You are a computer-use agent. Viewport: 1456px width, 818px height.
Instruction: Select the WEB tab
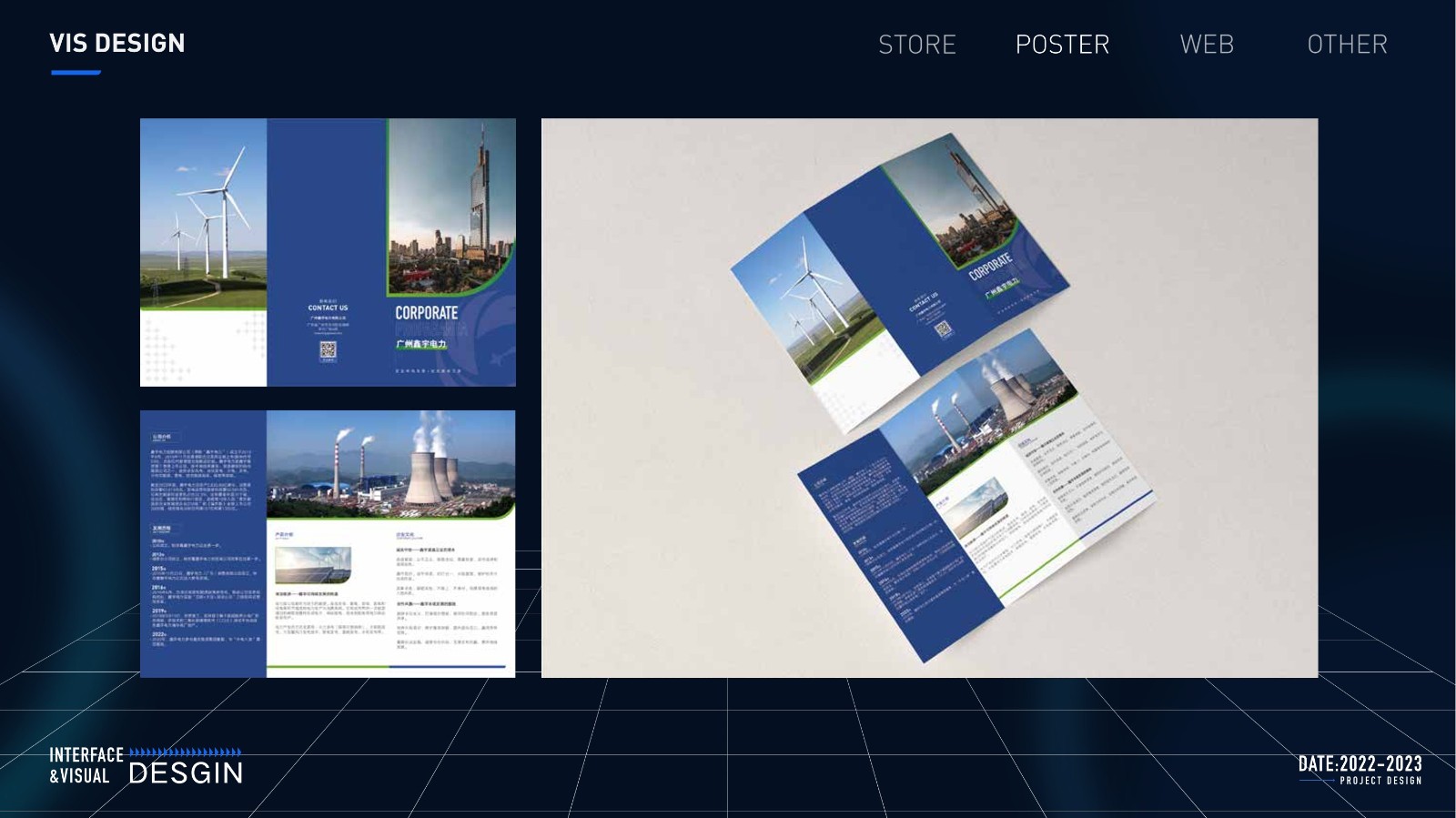tap(1207, 45)
